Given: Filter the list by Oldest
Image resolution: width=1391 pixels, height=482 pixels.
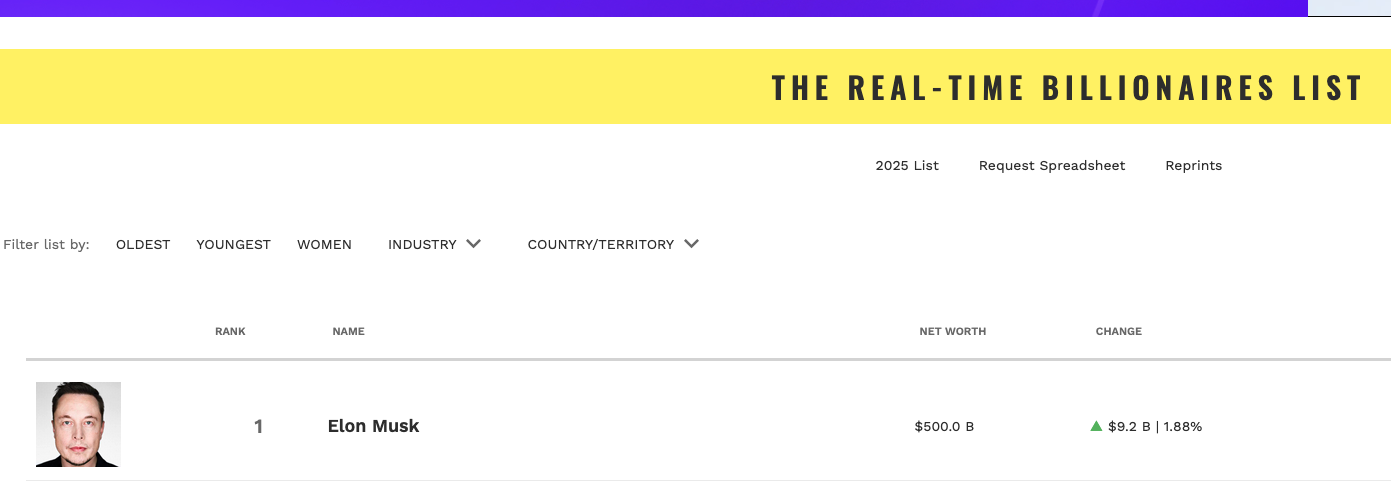Looking at the screenshot, I should (143, 245).
